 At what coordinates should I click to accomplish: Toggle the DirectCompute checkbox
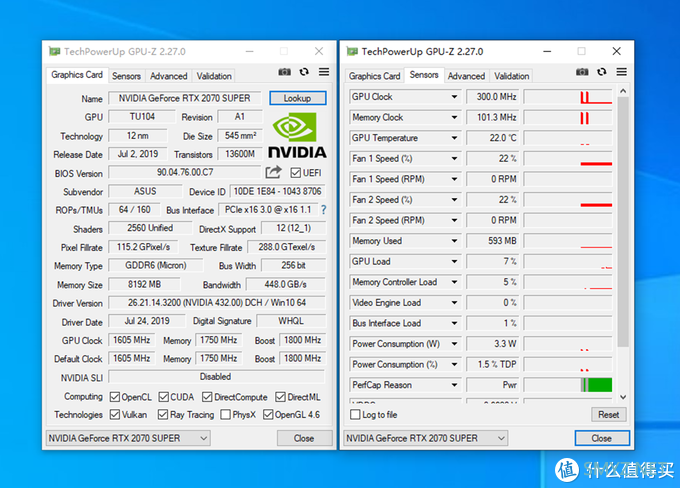[x=207, y=397]
